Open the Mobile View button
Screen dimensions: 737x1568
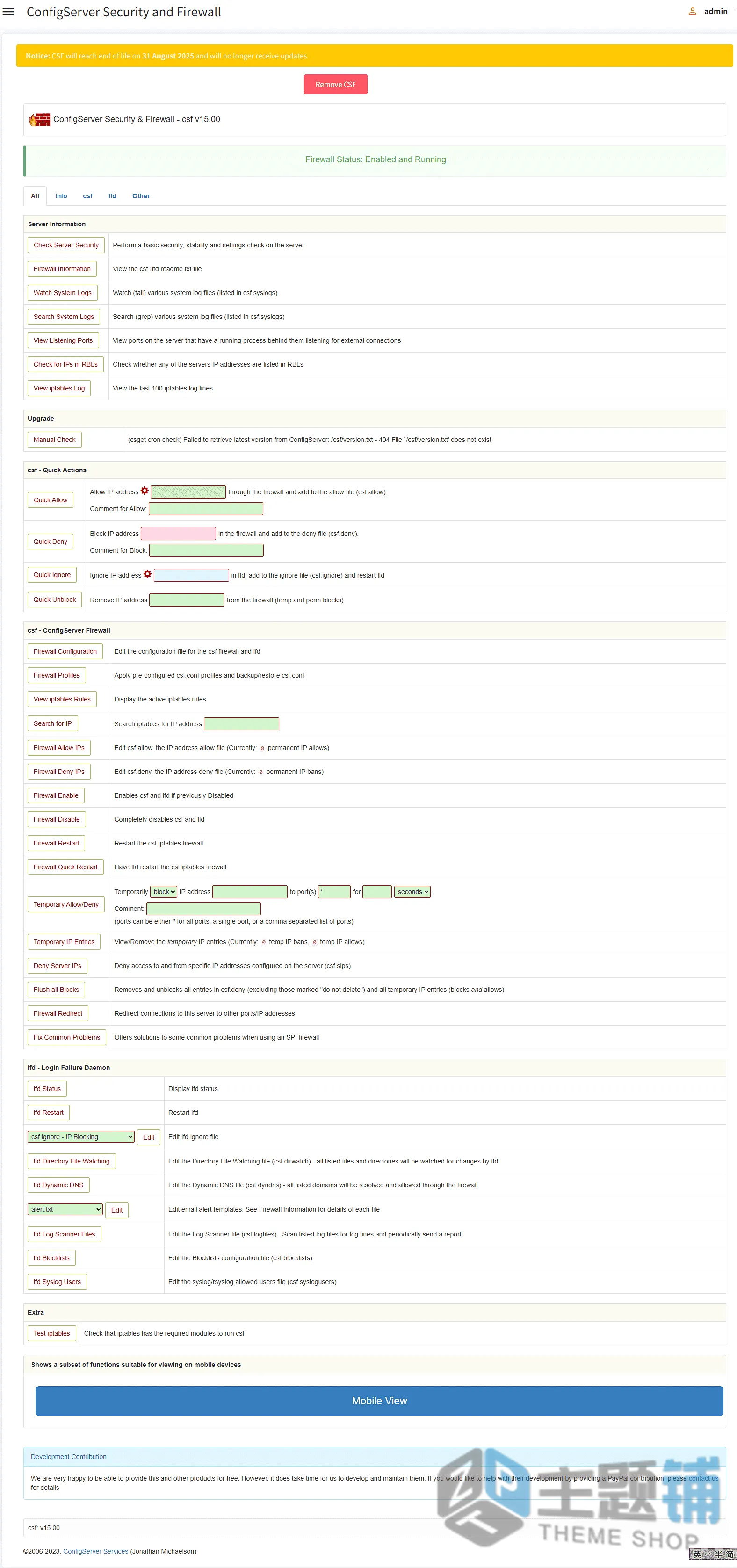click(x=379, y=1401)
